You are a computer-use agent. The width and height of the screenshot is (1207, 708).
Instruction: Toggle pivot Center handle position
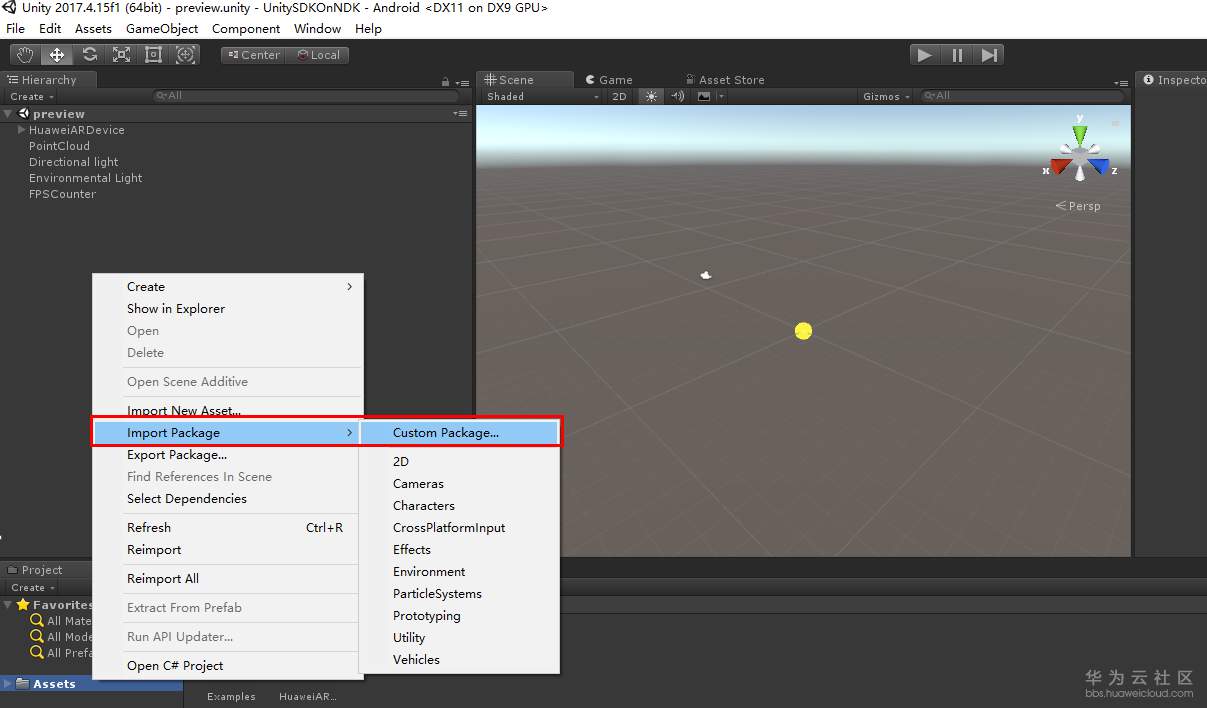pos(254,55)
